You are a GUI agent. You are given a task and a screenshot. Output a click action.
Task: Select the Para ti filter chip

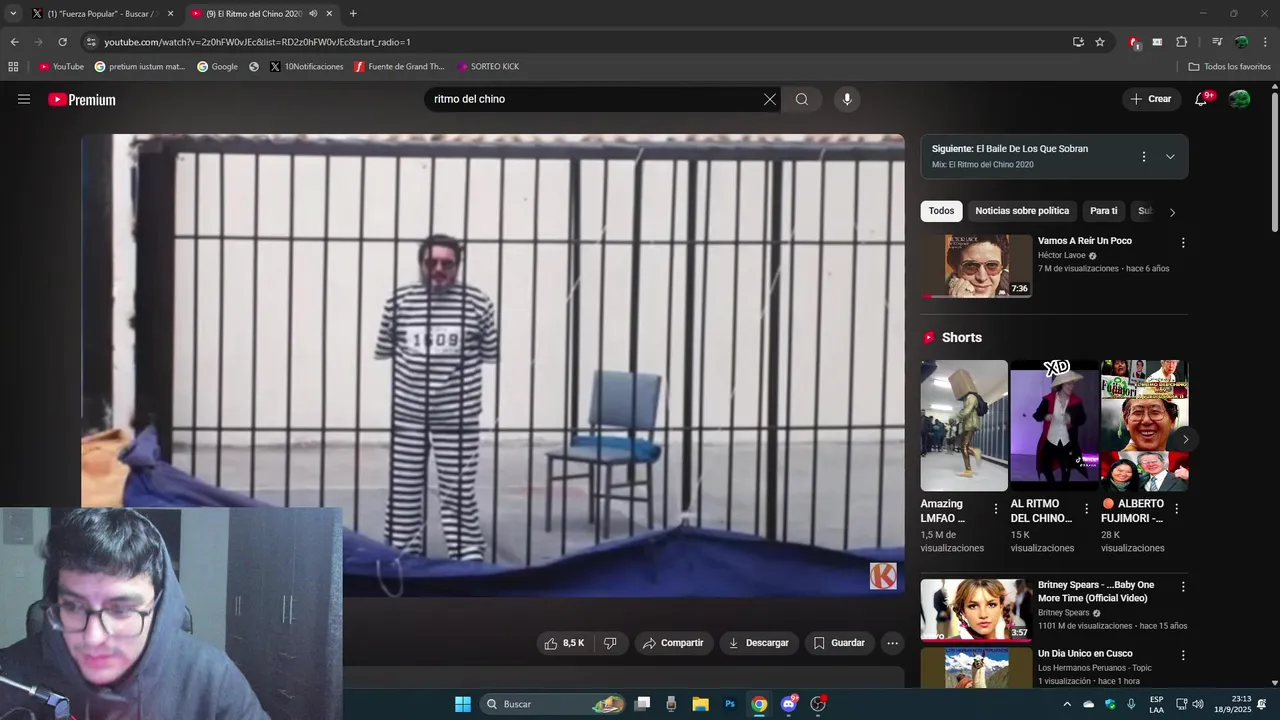click(x=1104, y=211)
